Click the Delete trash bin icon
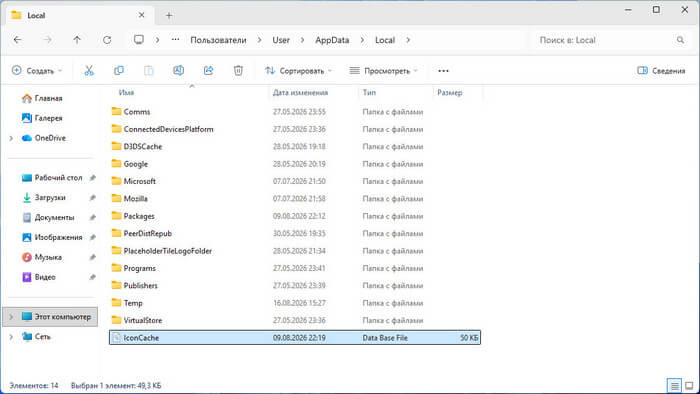The height and width of the screenshot is (394, 700). click(238, 71)
